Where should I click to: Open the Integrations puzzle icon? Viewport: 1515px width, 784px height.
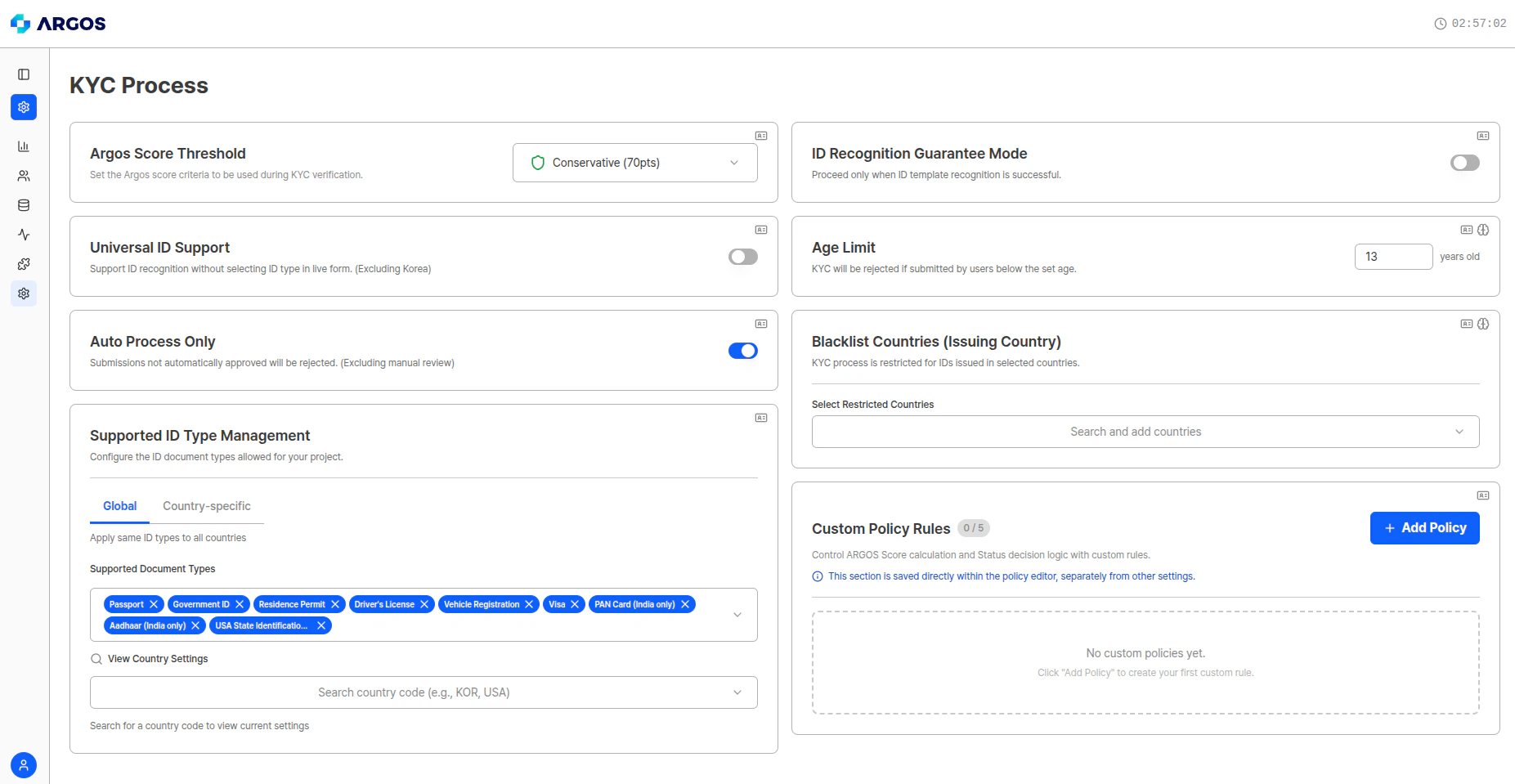tap(23, 264)
